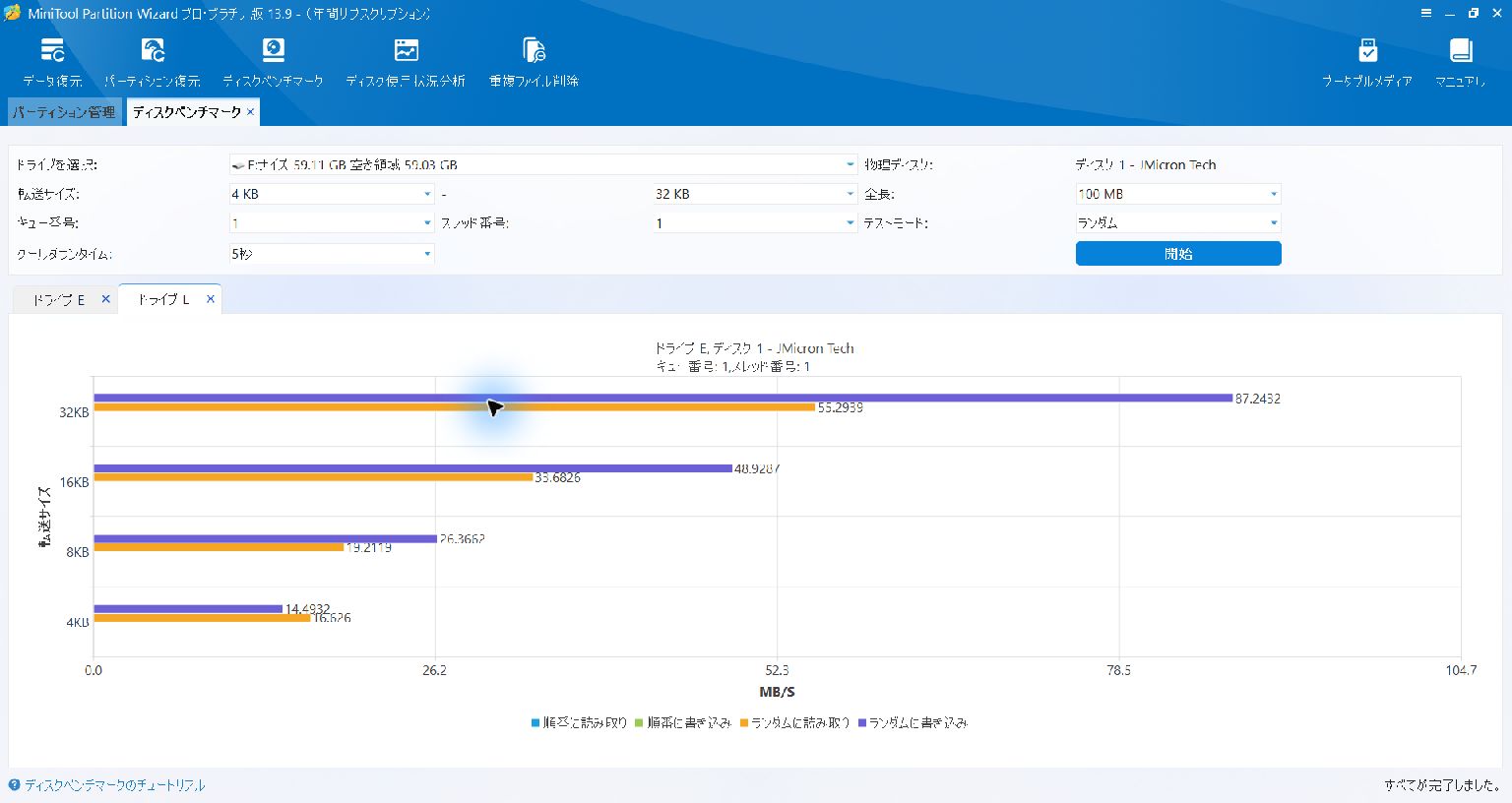Close the second drive result tab
The width and height of the screenshot is (1512, 803).
[x=210, y=299]
